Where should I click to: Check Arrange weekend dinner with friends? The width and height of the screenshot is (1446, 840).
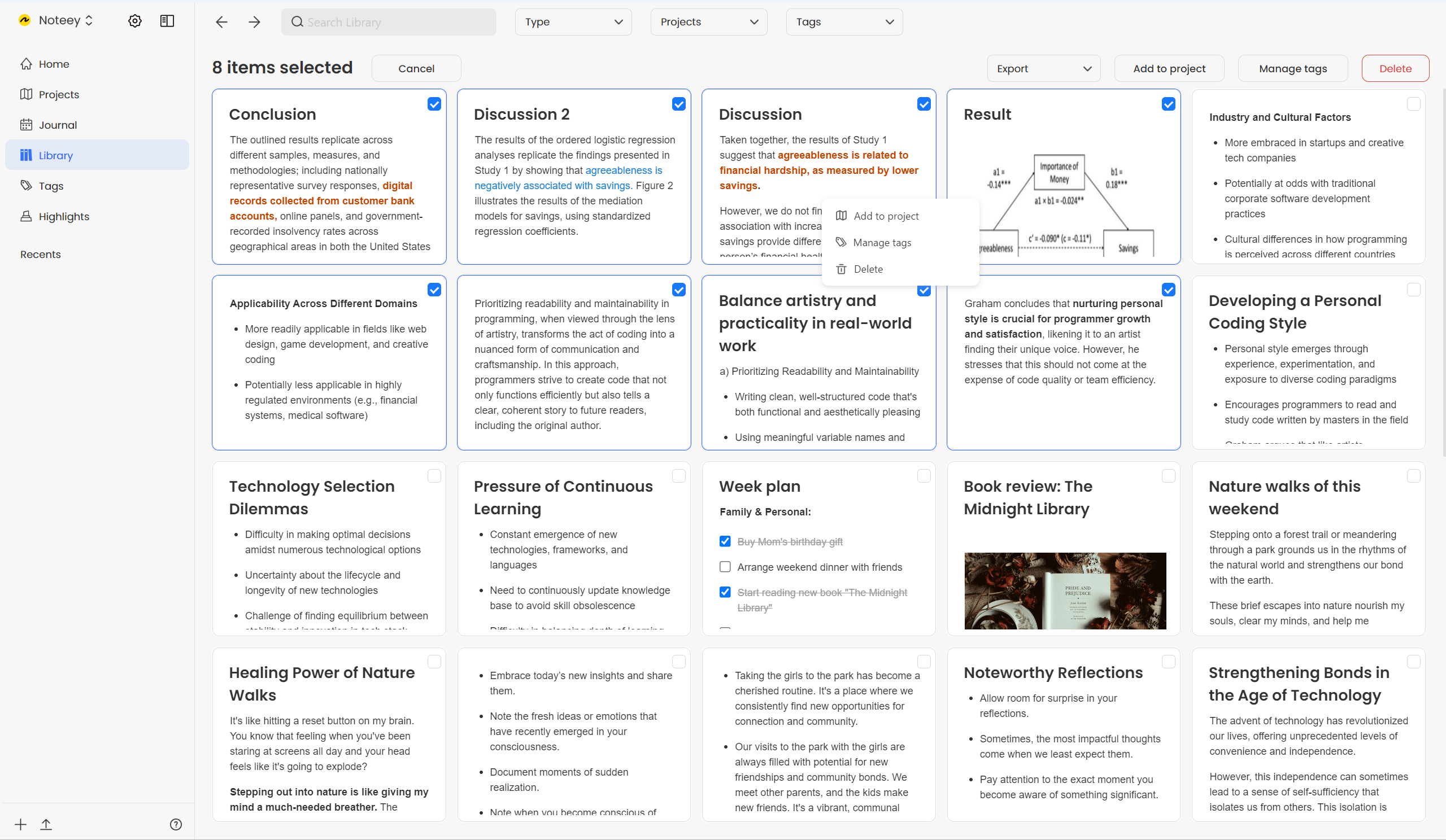click(725, 567)
